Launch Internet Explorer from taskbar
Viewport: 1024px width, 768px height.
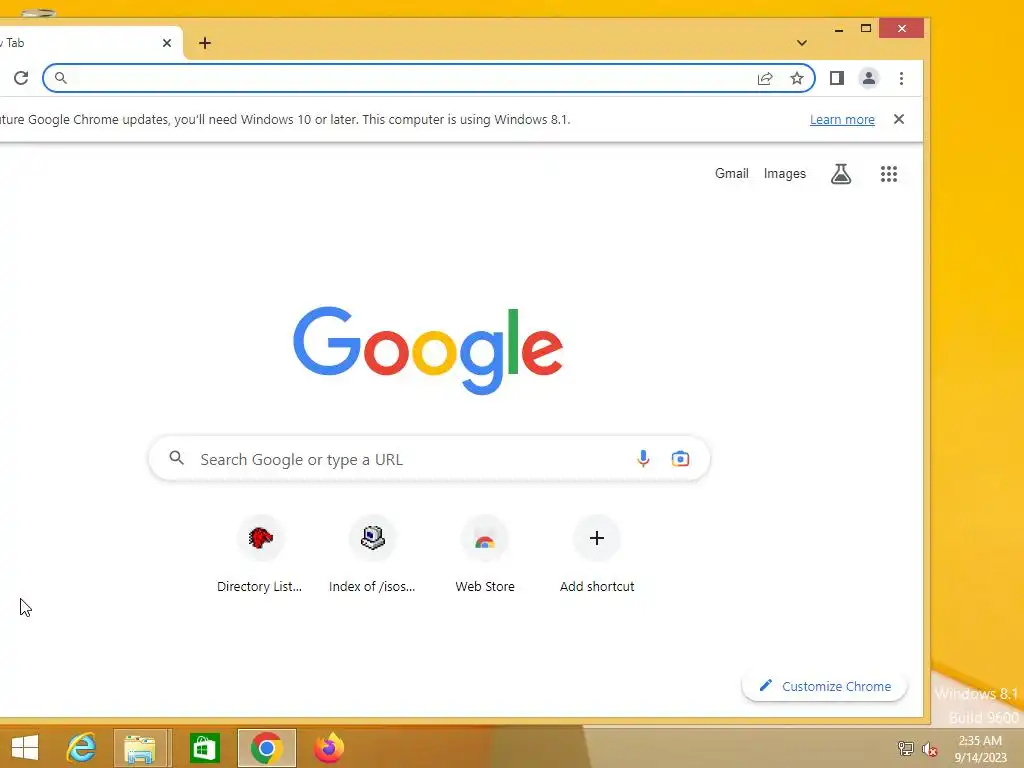point(82,748)
